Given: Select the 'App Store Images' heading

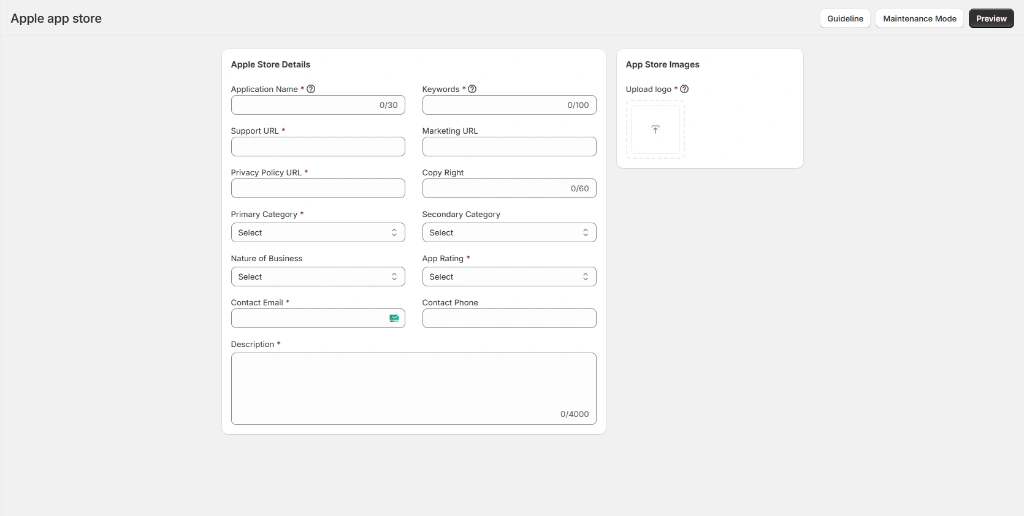Looking at the screenshot, I should [662, 65].
